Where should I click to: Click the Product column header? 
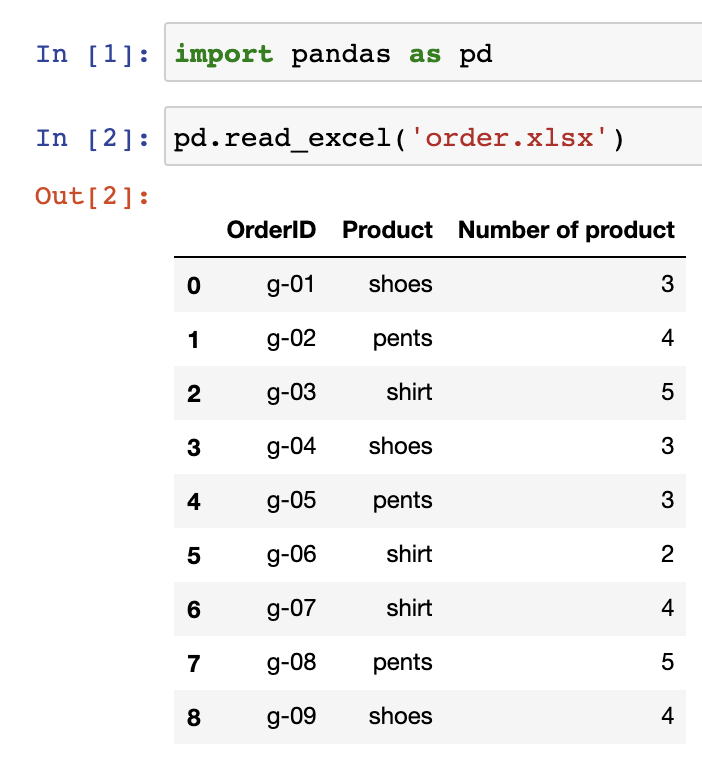tap(387, 230)
